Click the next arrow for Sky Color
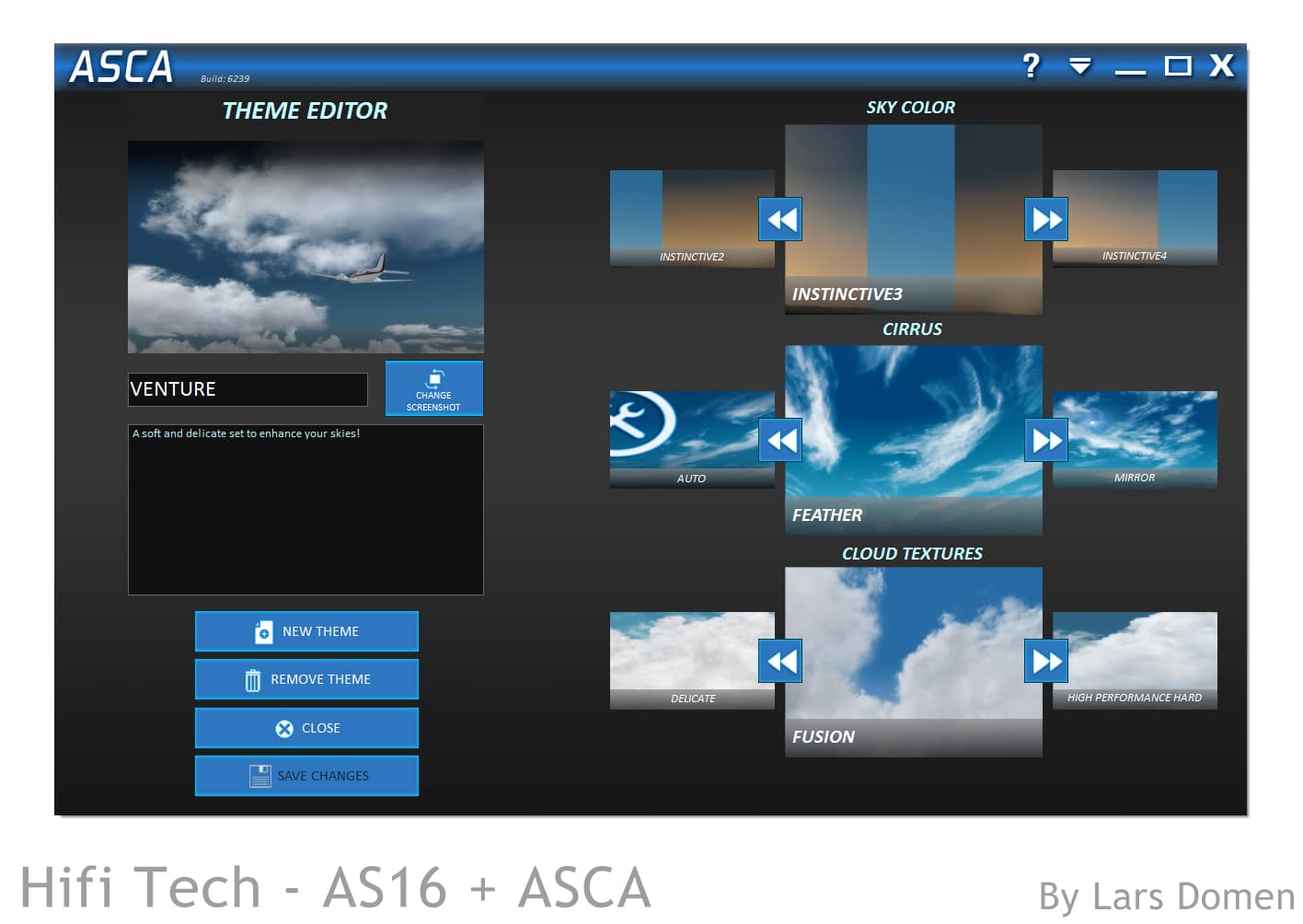Image resolution: width=1303 pixels, height=924 pixels. pyautogui.click(x=1046, y=219)
